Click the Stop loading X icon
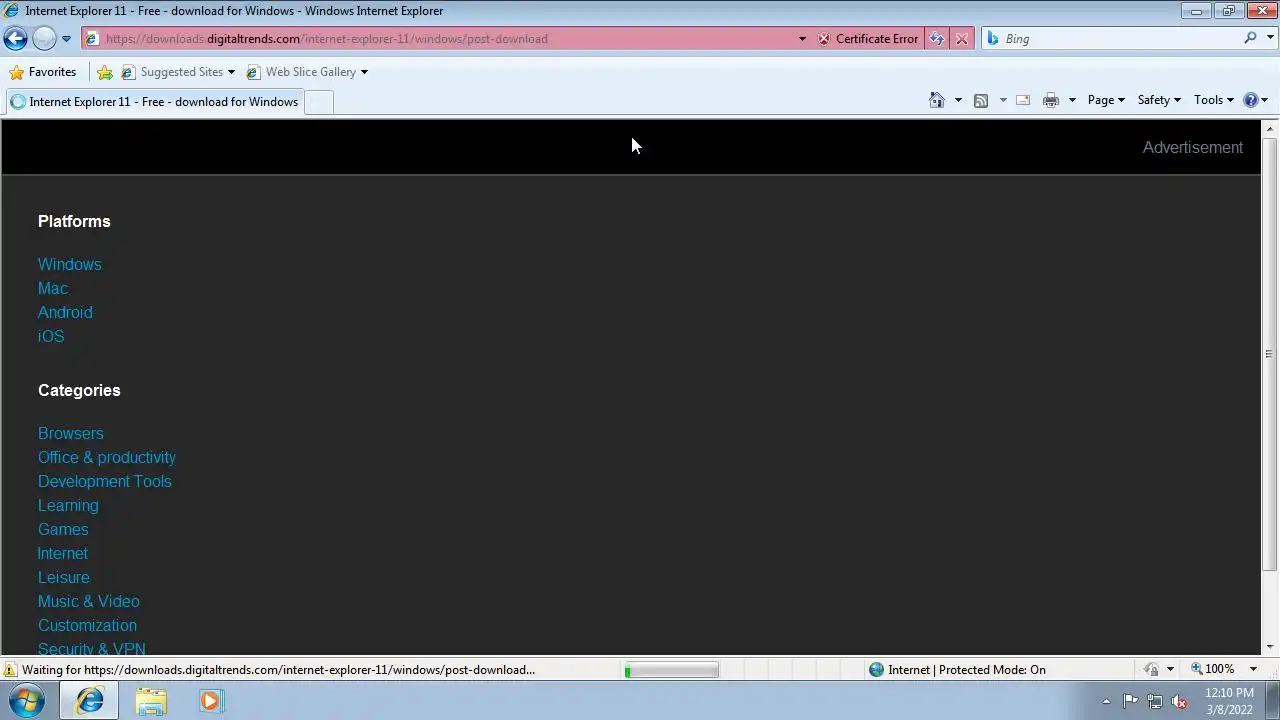This screenshot has width=1280, height=720. (x=962, y=39)
